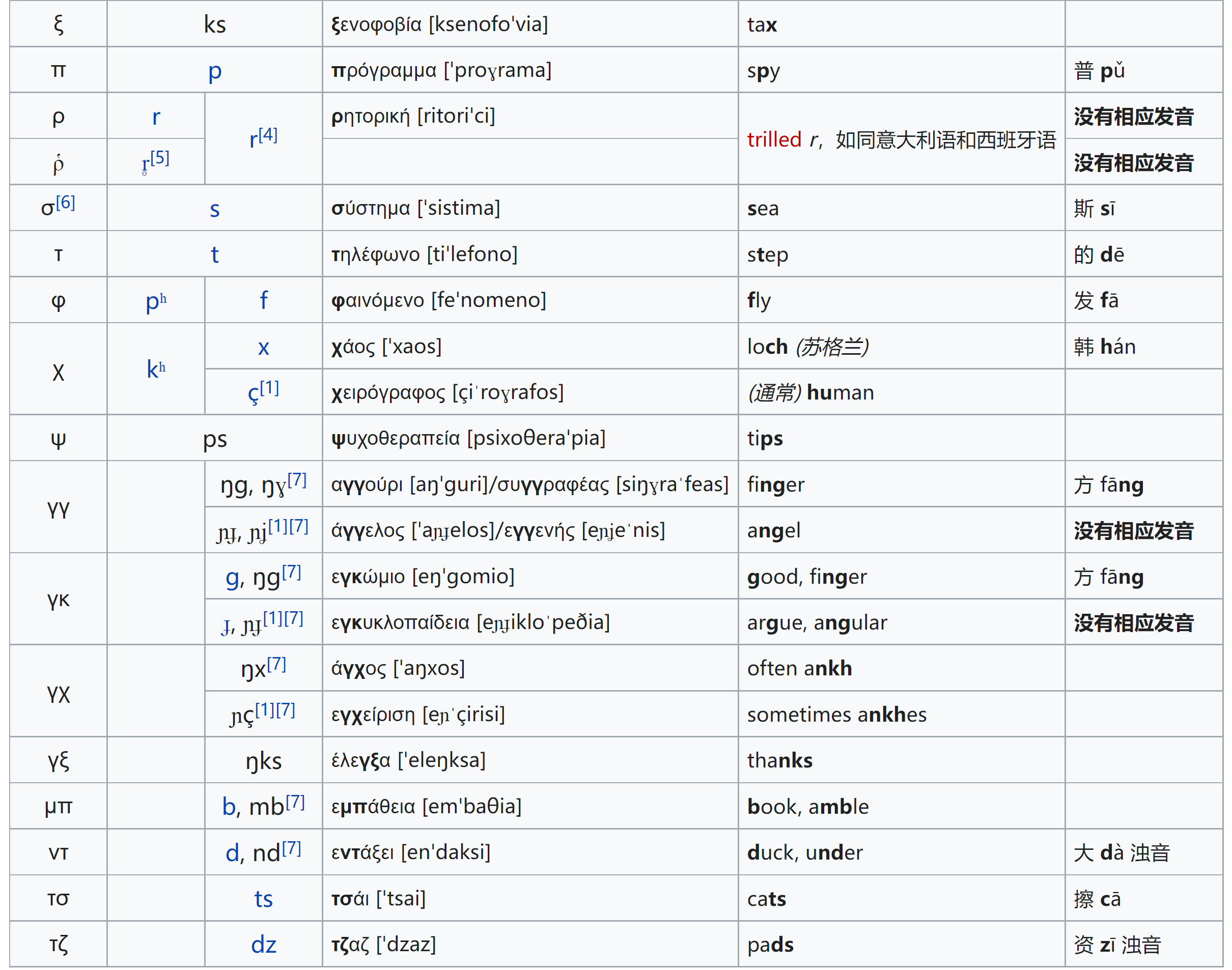Click footnote [1] beside ç
This screenshot has width=1232, height=970.
click(269, 388)
